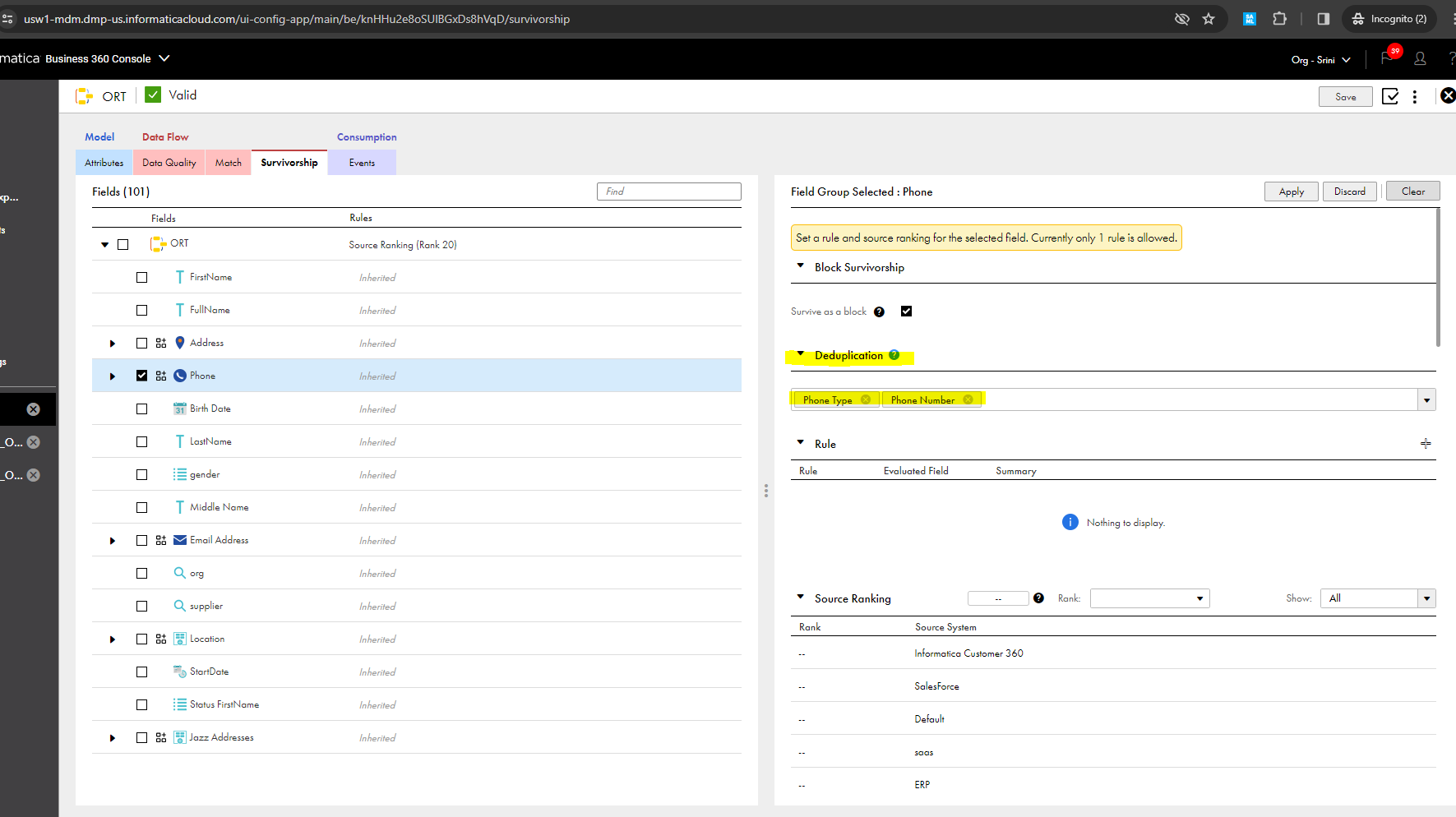Open the three-dot more options menu

(x=1415, y=97)
